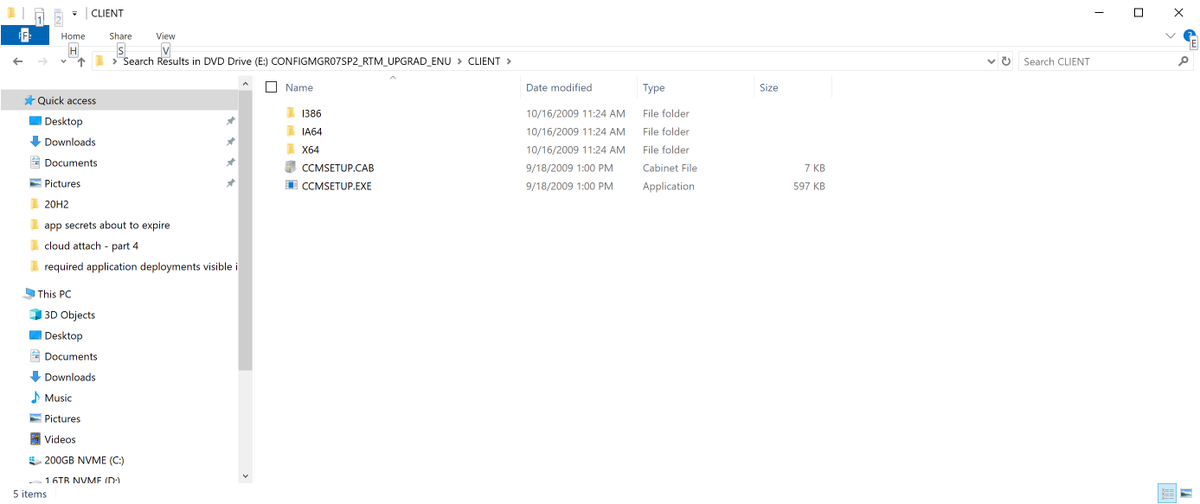Select Documents under This PC

[71, 357]
